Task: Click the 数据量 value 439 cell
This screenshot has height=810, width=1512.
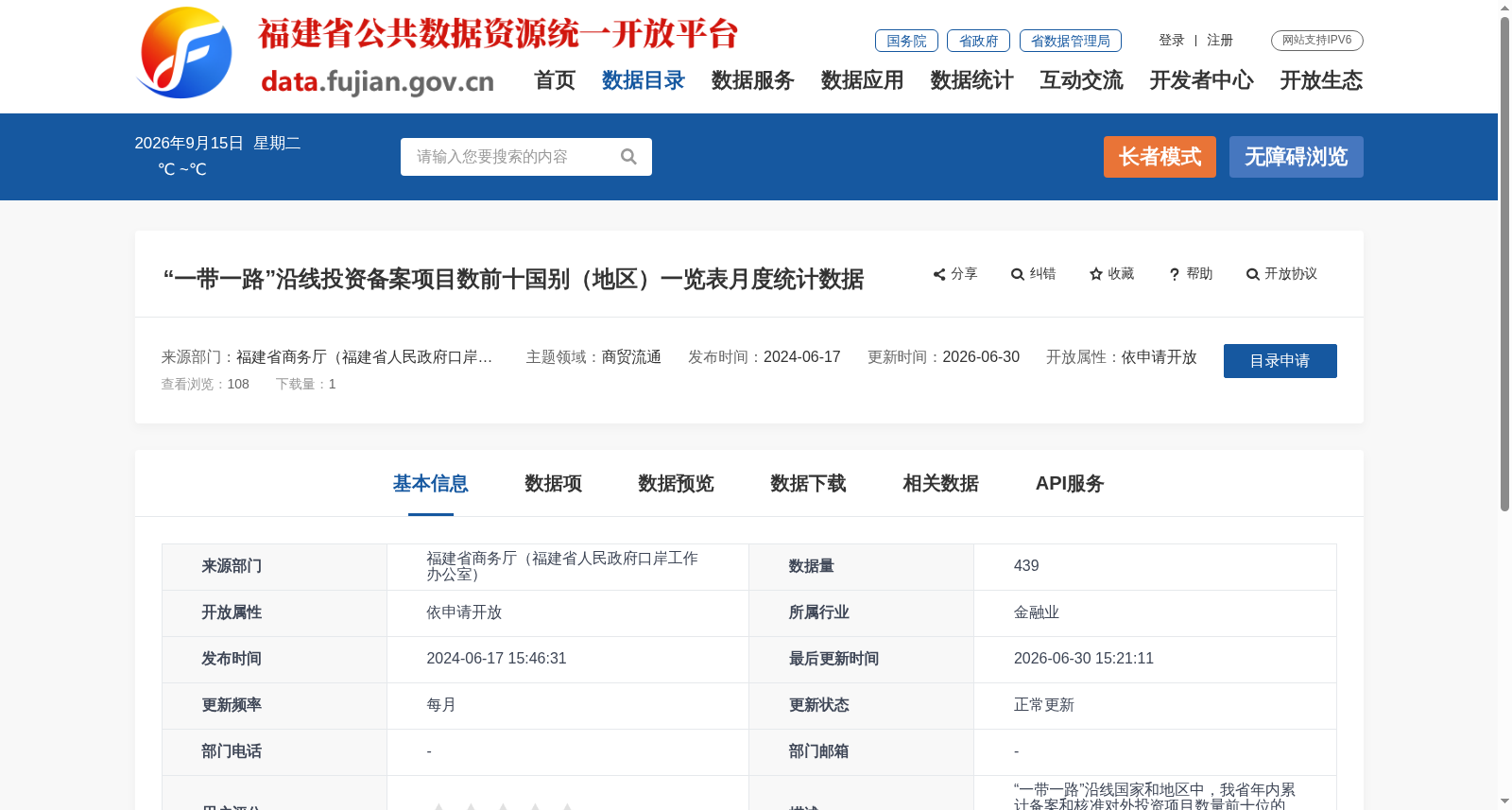Action: [1155, 566]
